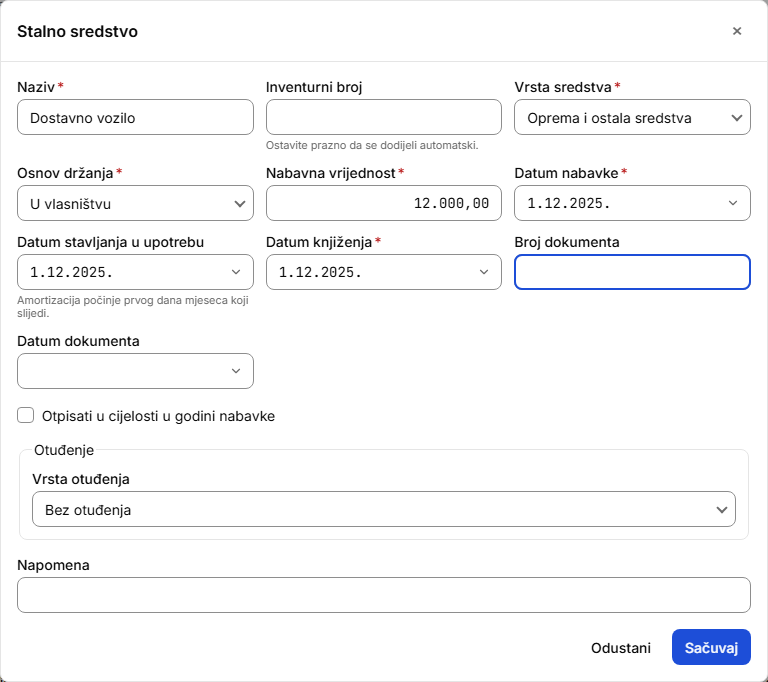Tick Otpisati u cijelosti u godini nabavke
This screenshot has height=682, width=768.
tap(25, 415)
